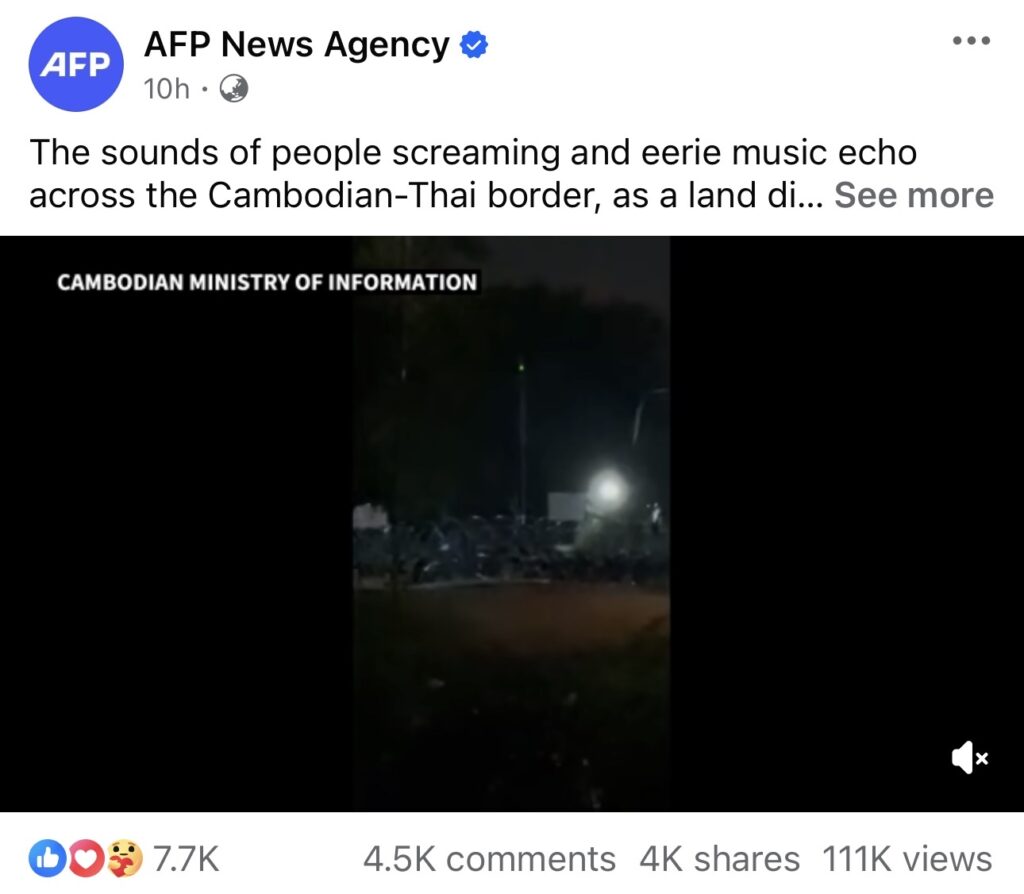Viewport: 1024px width, 894px height.
Task: Expand post text with See more
Action: coord(914,195)
